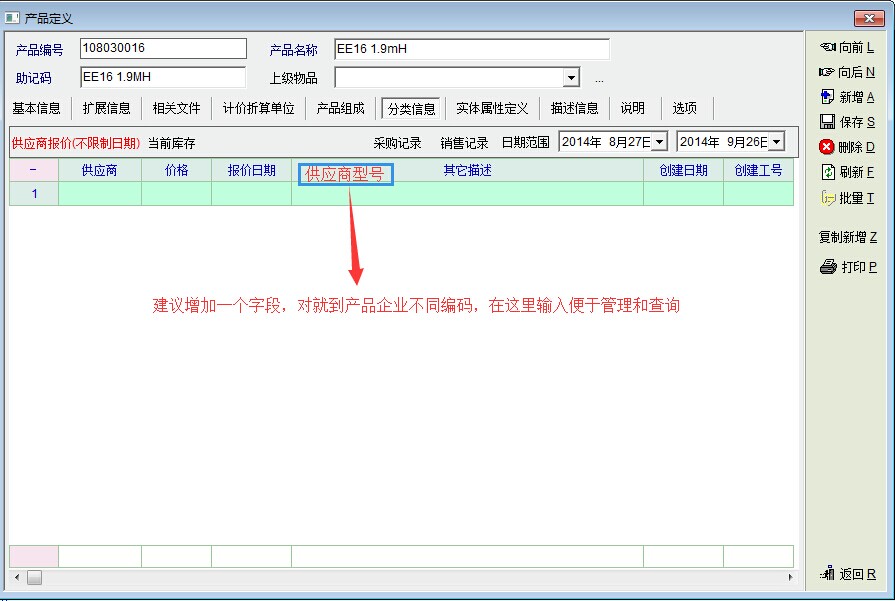Click the 产品名称 input field
The image size is (895, 601).
tap(471, 49)
